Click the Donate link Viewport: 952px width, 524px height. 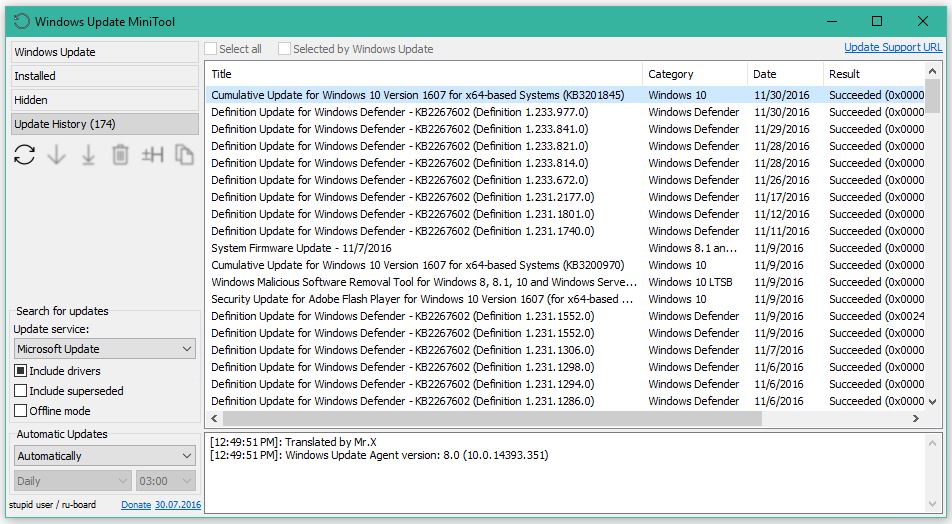pyautogui.click(x=136, y=505)
